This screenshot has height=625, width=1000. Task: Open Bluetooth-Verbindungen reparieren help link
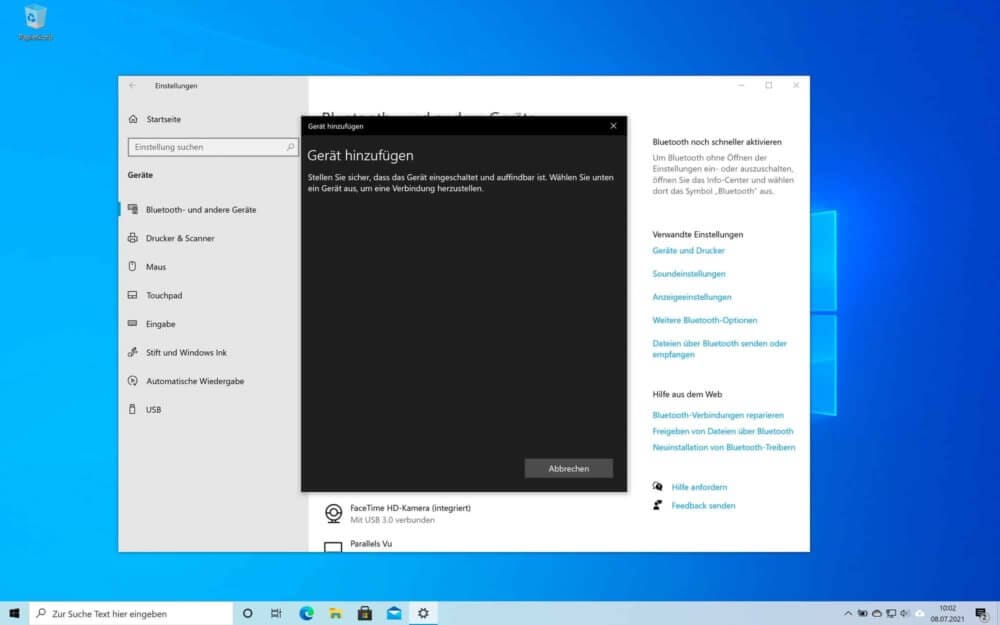coord(717,415)
